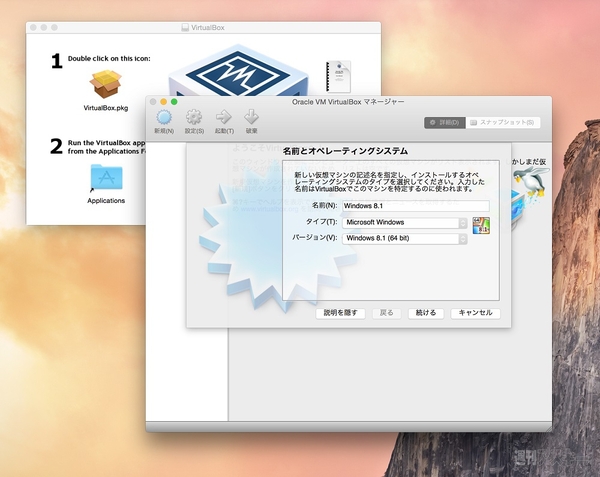Click the VirtualBox disk image window title
The width and height of the screenshot is (600, 477).
(207, 28)
